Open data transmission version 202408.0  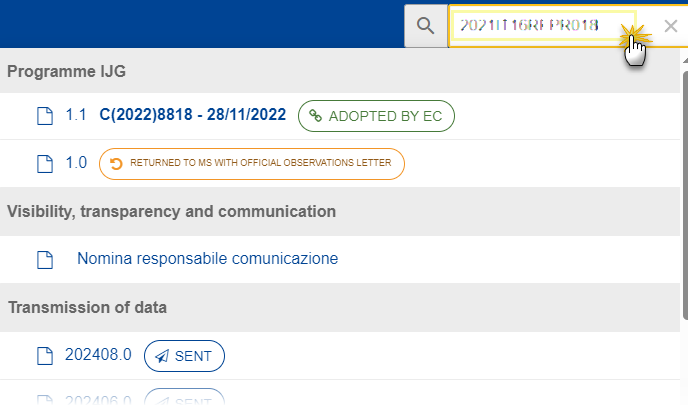coord(98,355)
